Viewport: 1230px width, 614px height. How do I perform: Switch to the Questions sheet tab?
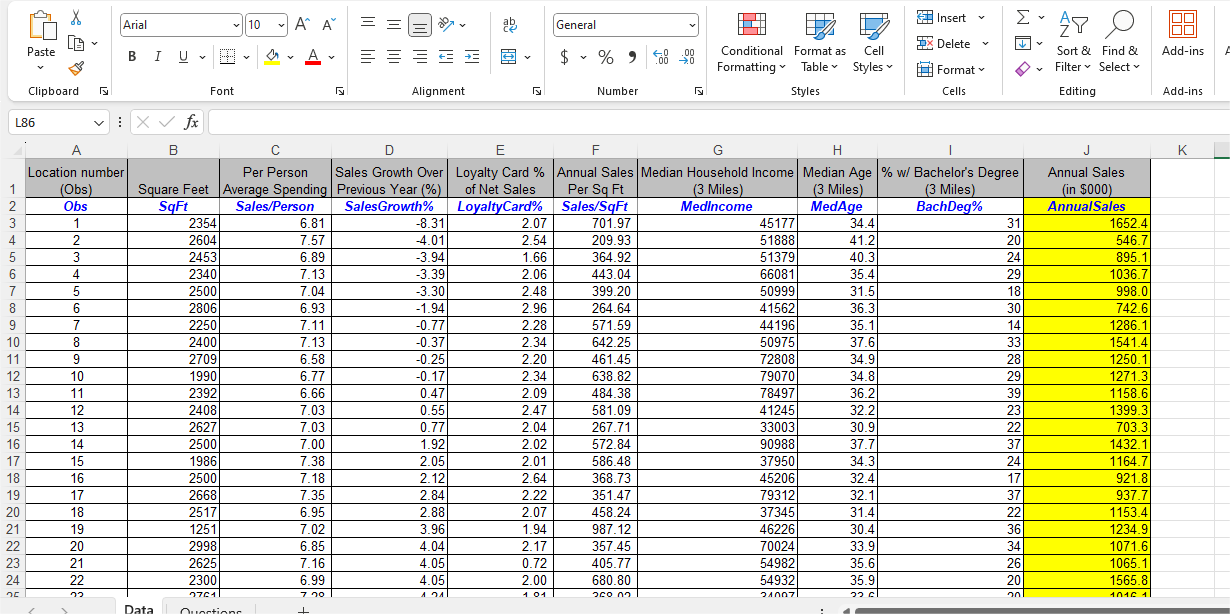point(211,609)
